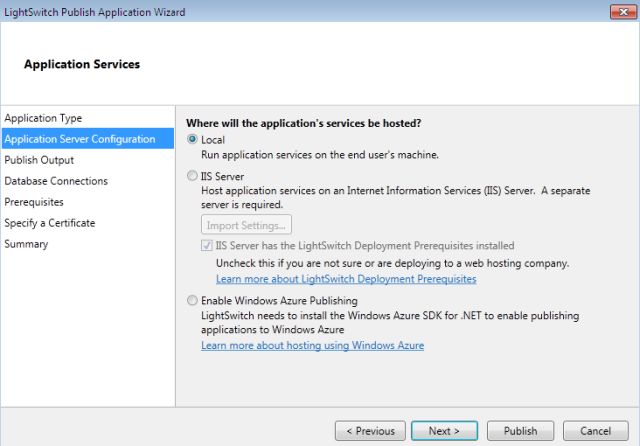640x446 pixels.
Task: Click the Import Settings... button
Action: (246, 224)
